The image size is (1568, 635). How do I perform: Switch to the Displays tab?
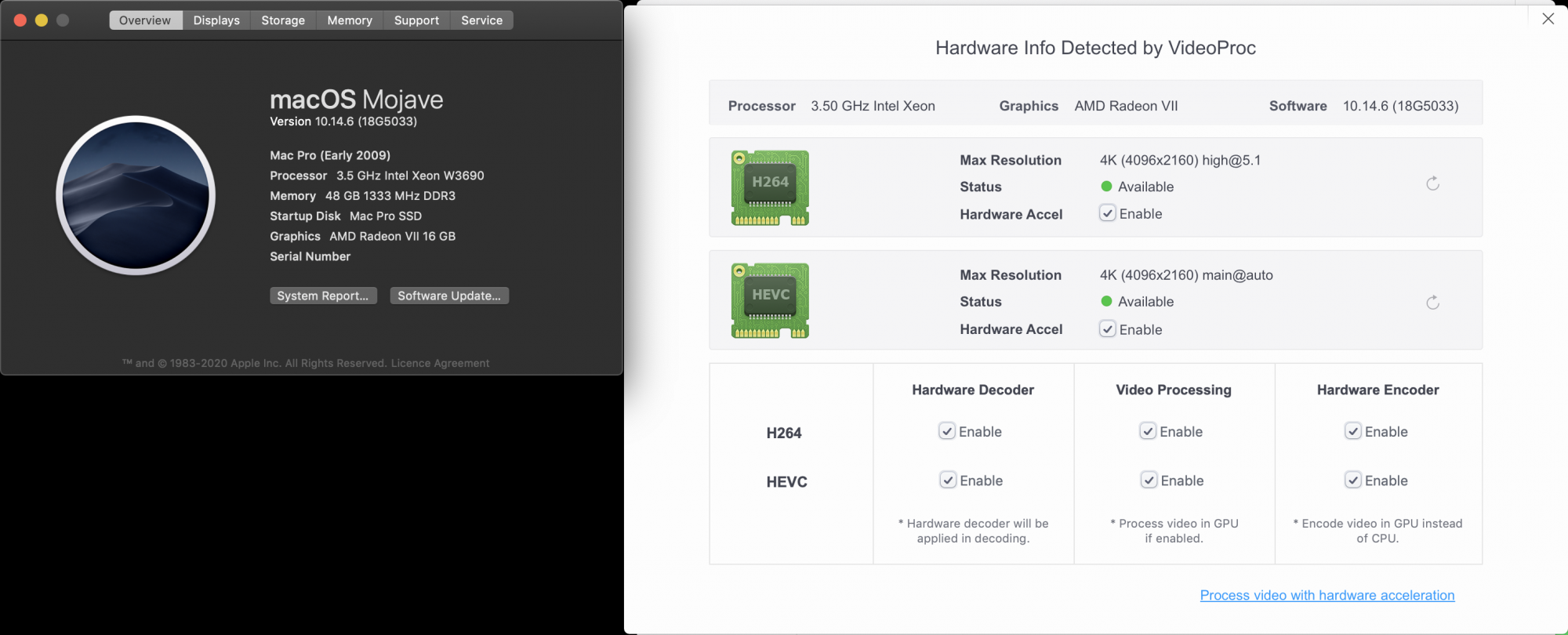tap(216, 20)
